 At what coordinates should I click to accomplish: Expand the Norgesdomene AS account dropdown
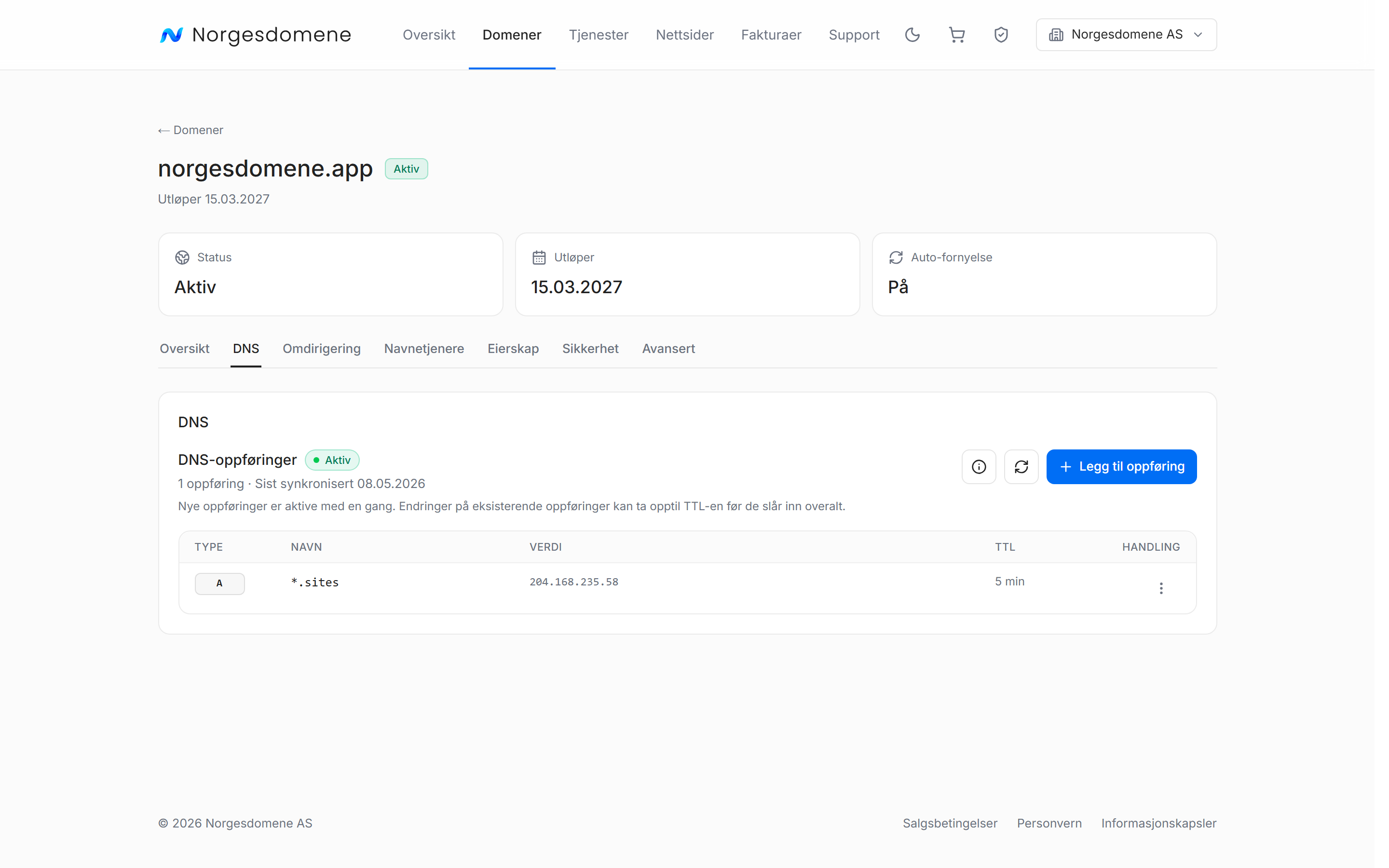pos(1126,35)
